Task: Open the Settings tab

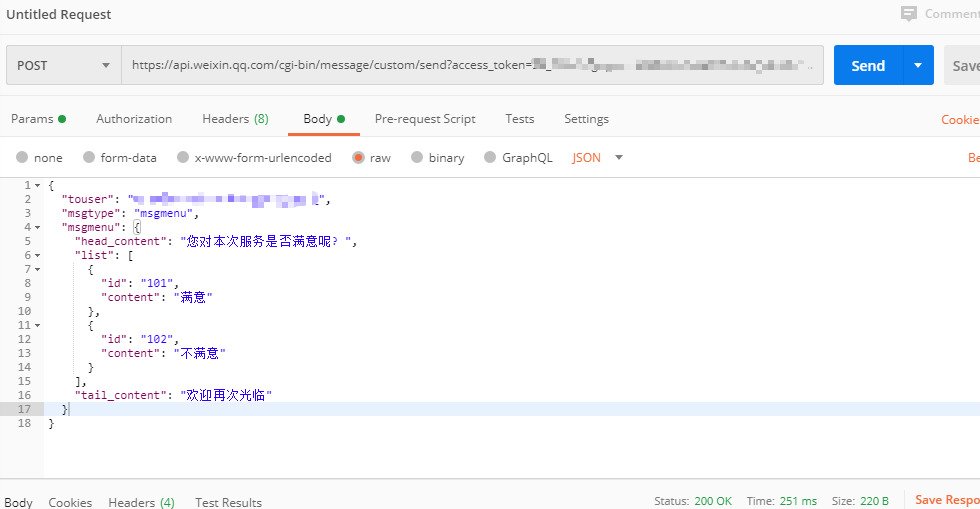Action: click(586, 119)
